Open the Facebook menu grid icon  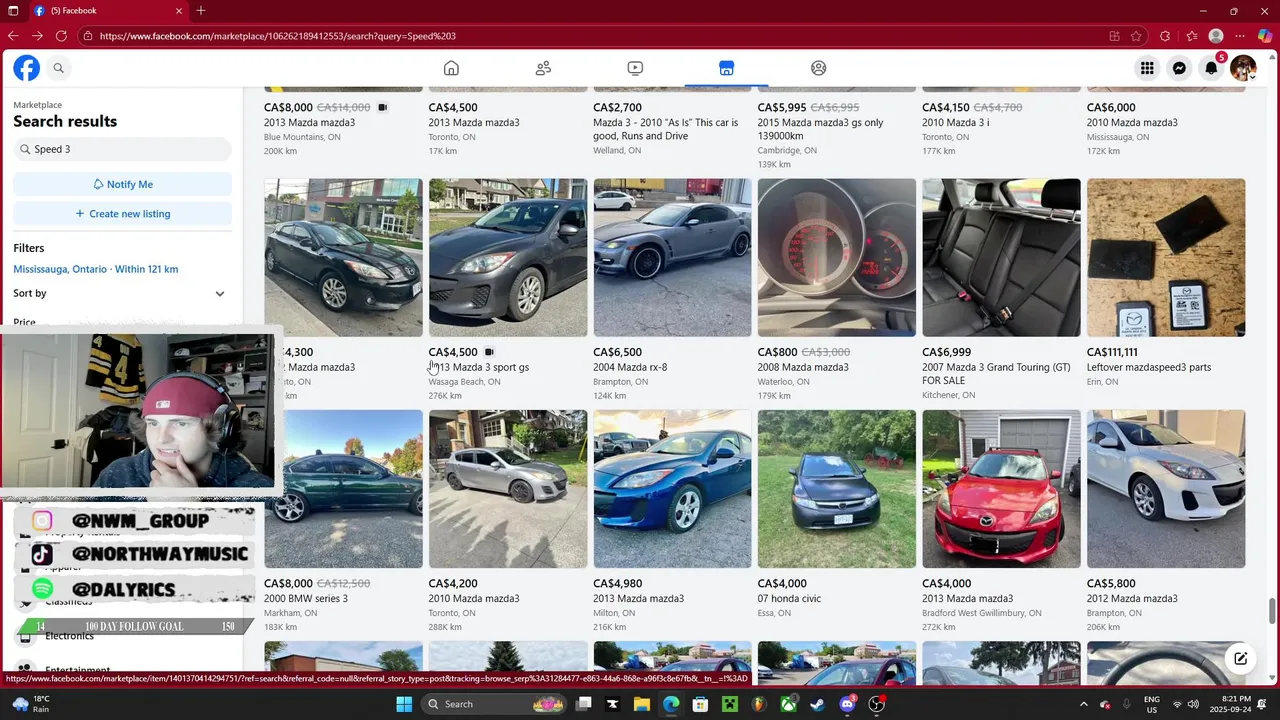[x=1147, y=68]
